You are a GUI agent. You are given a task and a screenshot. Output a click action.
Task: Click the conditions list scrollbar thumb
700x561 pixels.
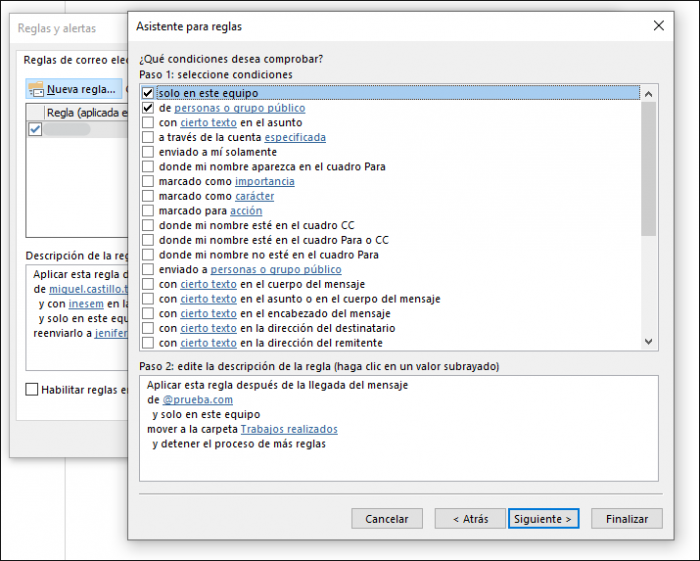[x=649, y=169]
